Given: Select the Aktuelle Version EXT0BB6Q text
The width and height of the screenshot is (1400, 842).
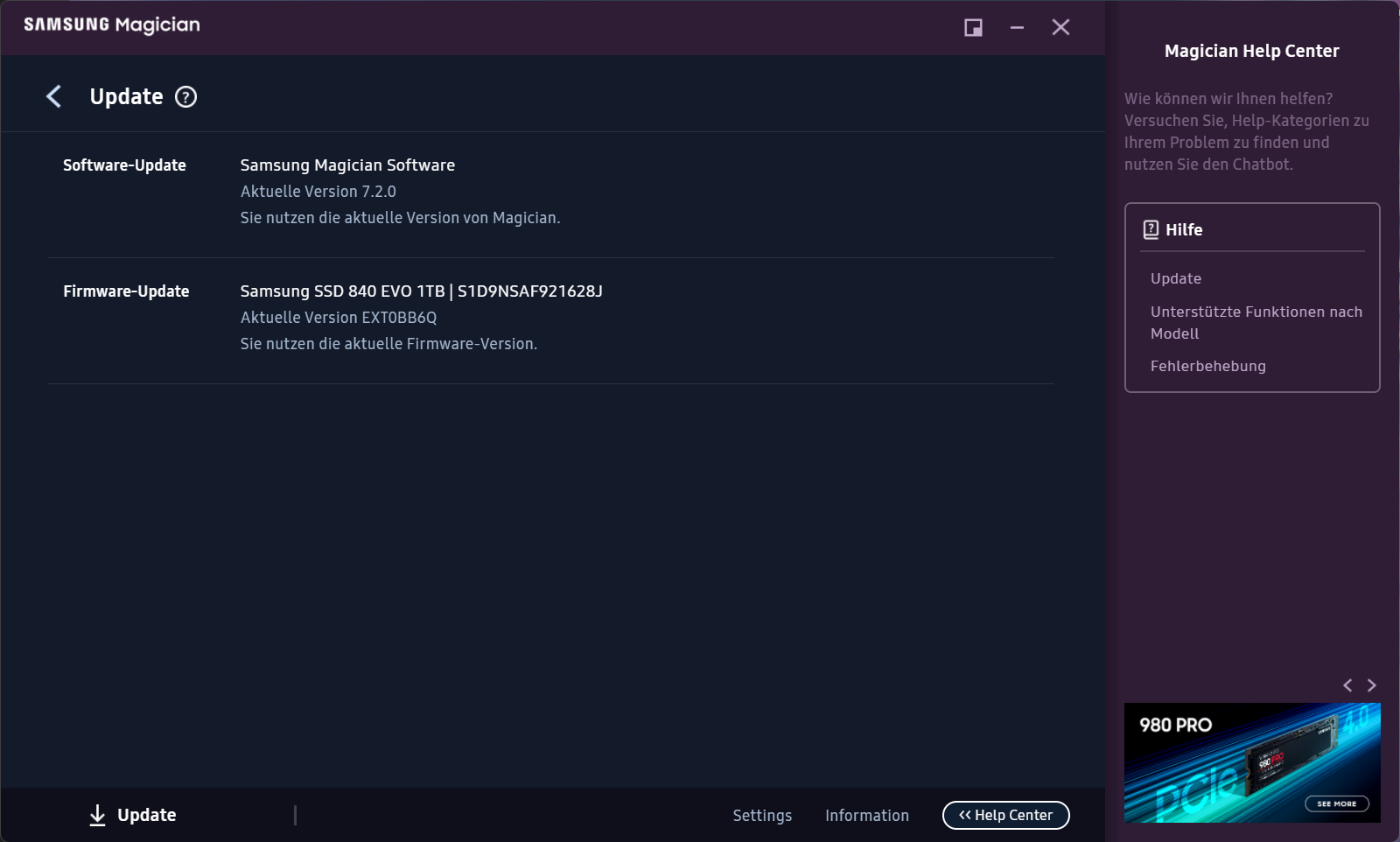Looking at the screenshot, I should click(339, 318).
